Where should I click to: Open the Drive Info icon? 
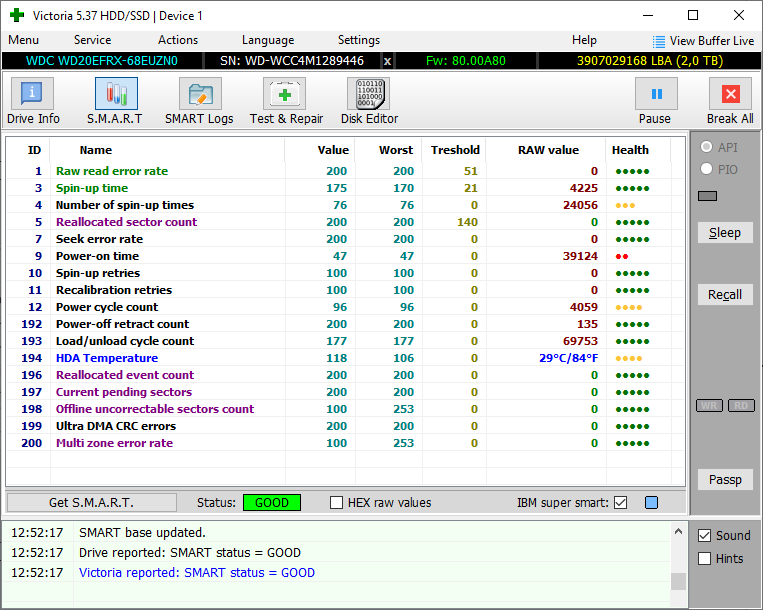coord(32,93)
